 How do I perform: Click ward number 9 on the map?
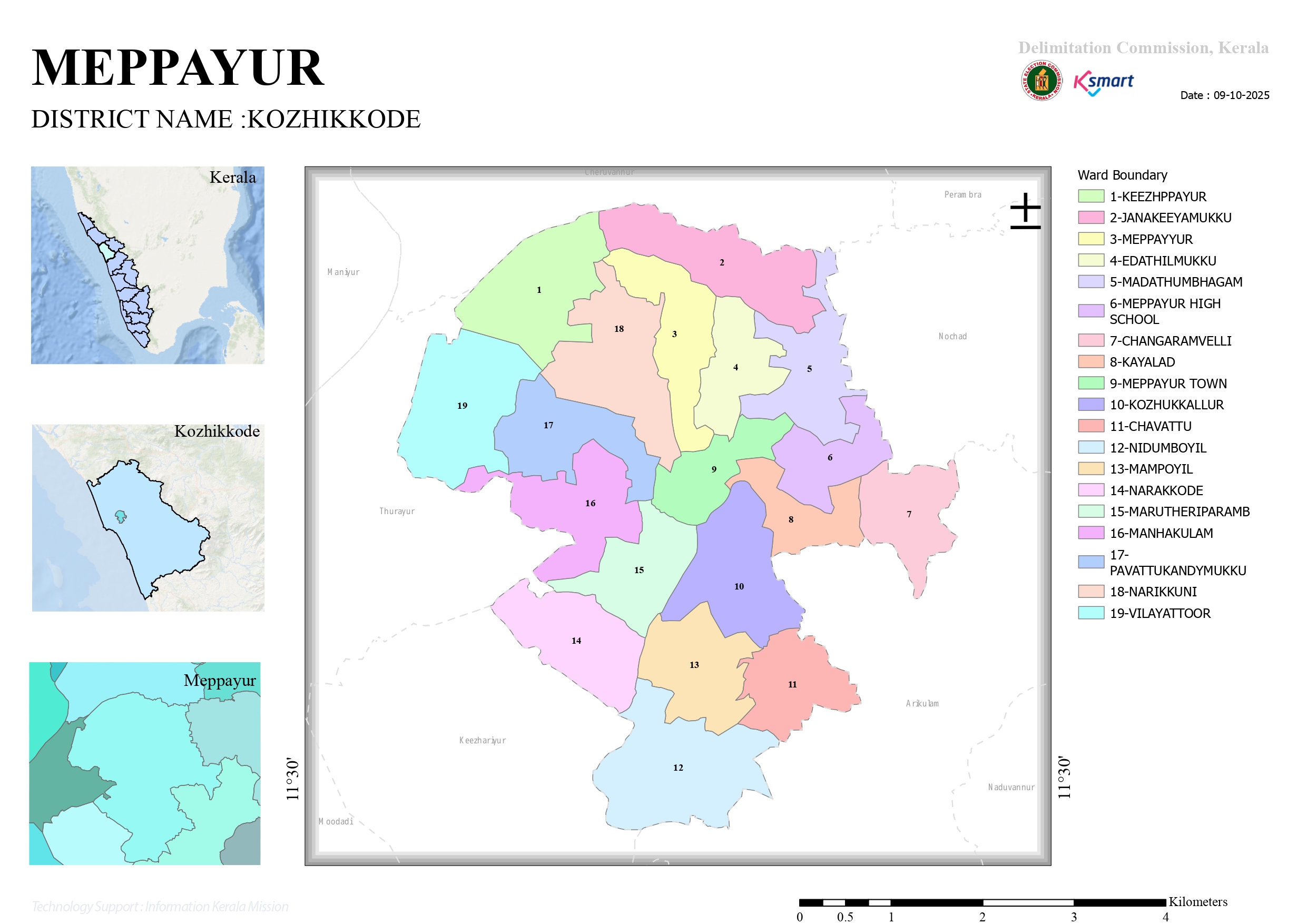click(714, 470)
